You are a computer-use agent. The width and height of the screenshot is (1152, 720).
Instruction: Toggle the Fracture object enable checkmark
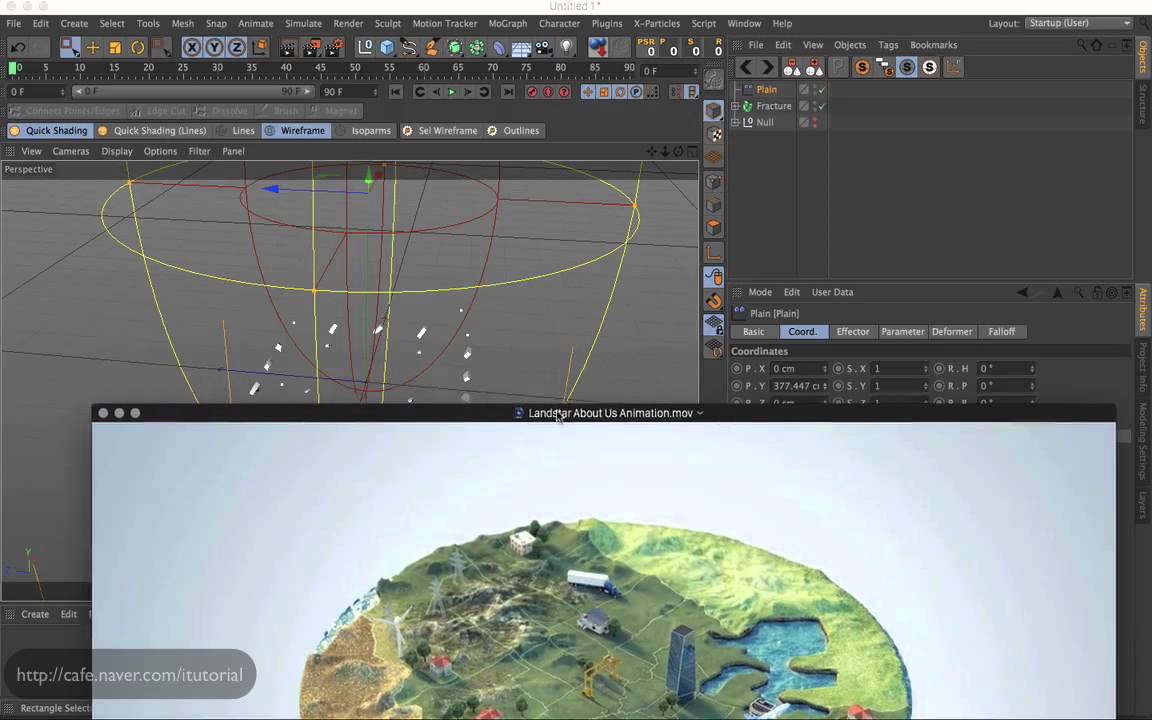tap(821, 107)
